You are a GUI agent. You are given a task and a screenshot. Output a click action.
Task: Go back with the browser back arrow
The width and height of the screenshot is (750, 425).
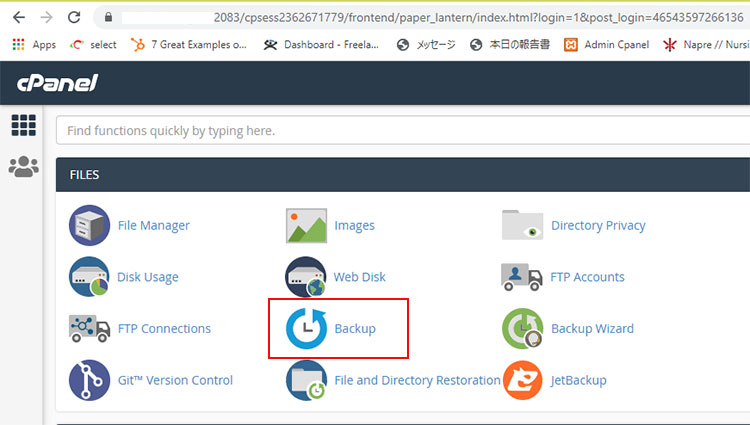(19, 18)
